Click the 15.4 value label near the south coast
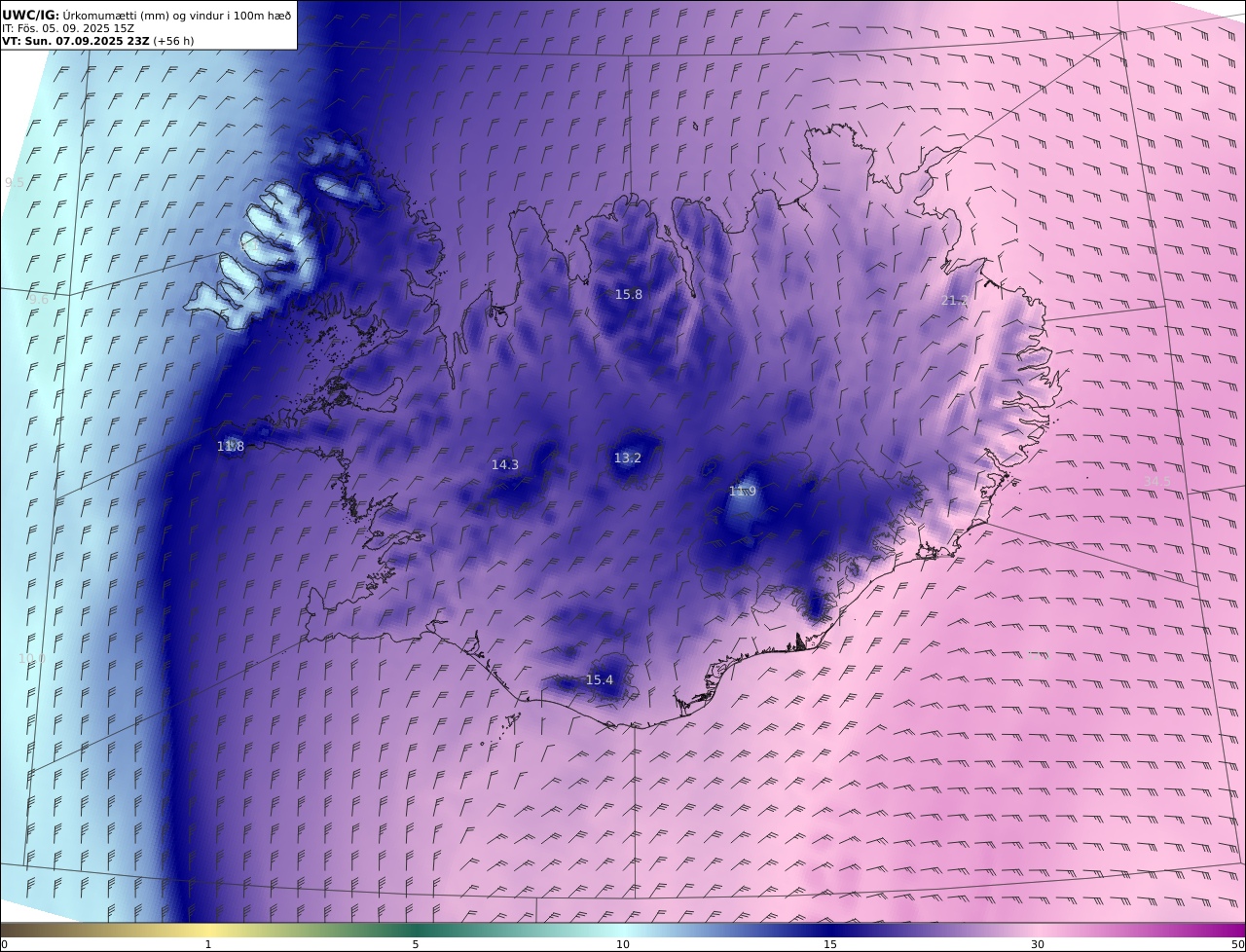 600,679
